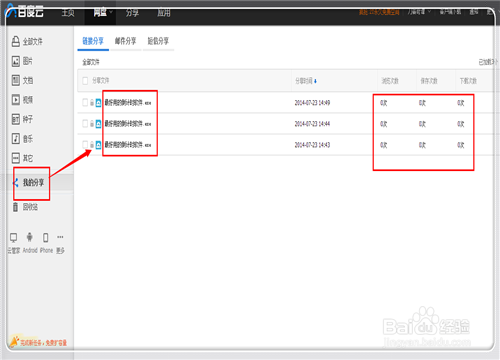This screenshot has height=360, width=500.
Task: Open the username account dropdown in top bar
Action: click(x=419, y=12)
